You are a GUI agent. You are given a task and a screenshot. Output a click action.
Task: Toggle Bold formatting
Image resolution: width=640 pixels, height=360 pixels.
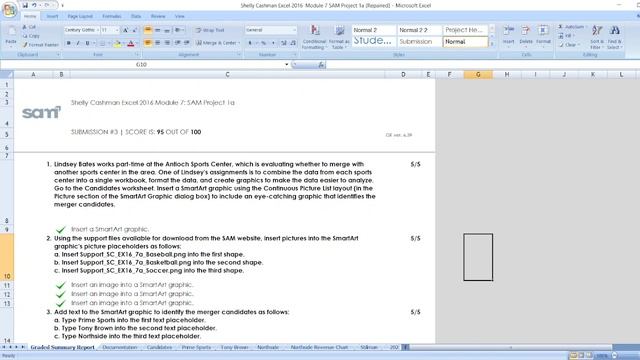point(69,43)
